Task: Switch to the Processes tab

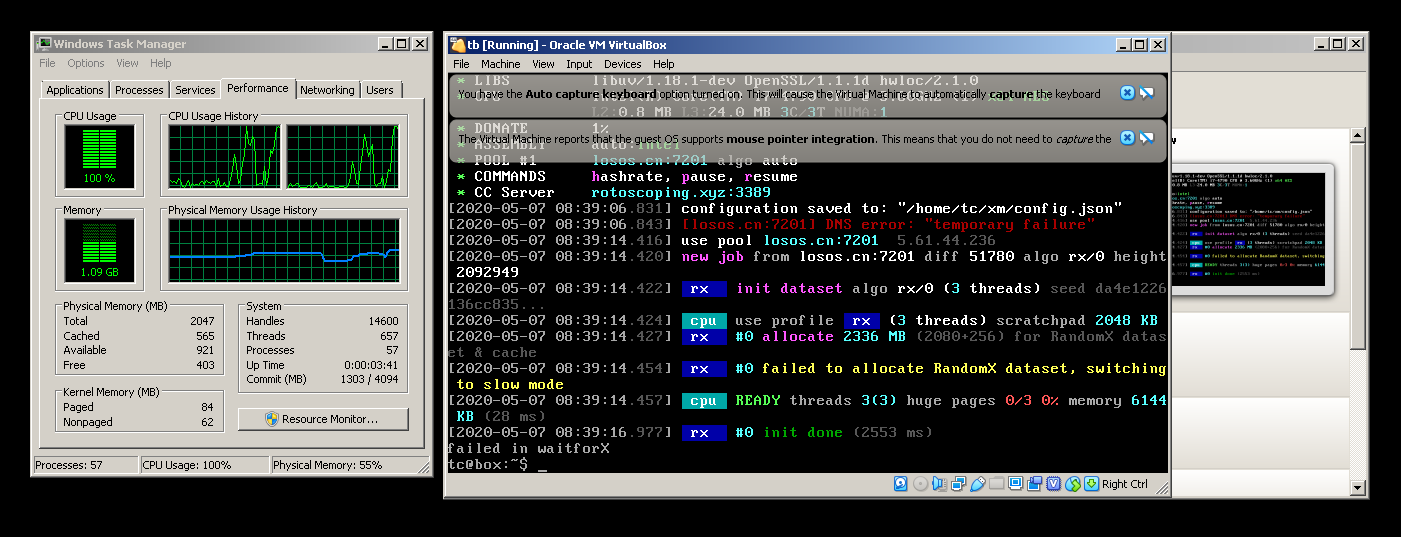Action: [x=139, y=90]
